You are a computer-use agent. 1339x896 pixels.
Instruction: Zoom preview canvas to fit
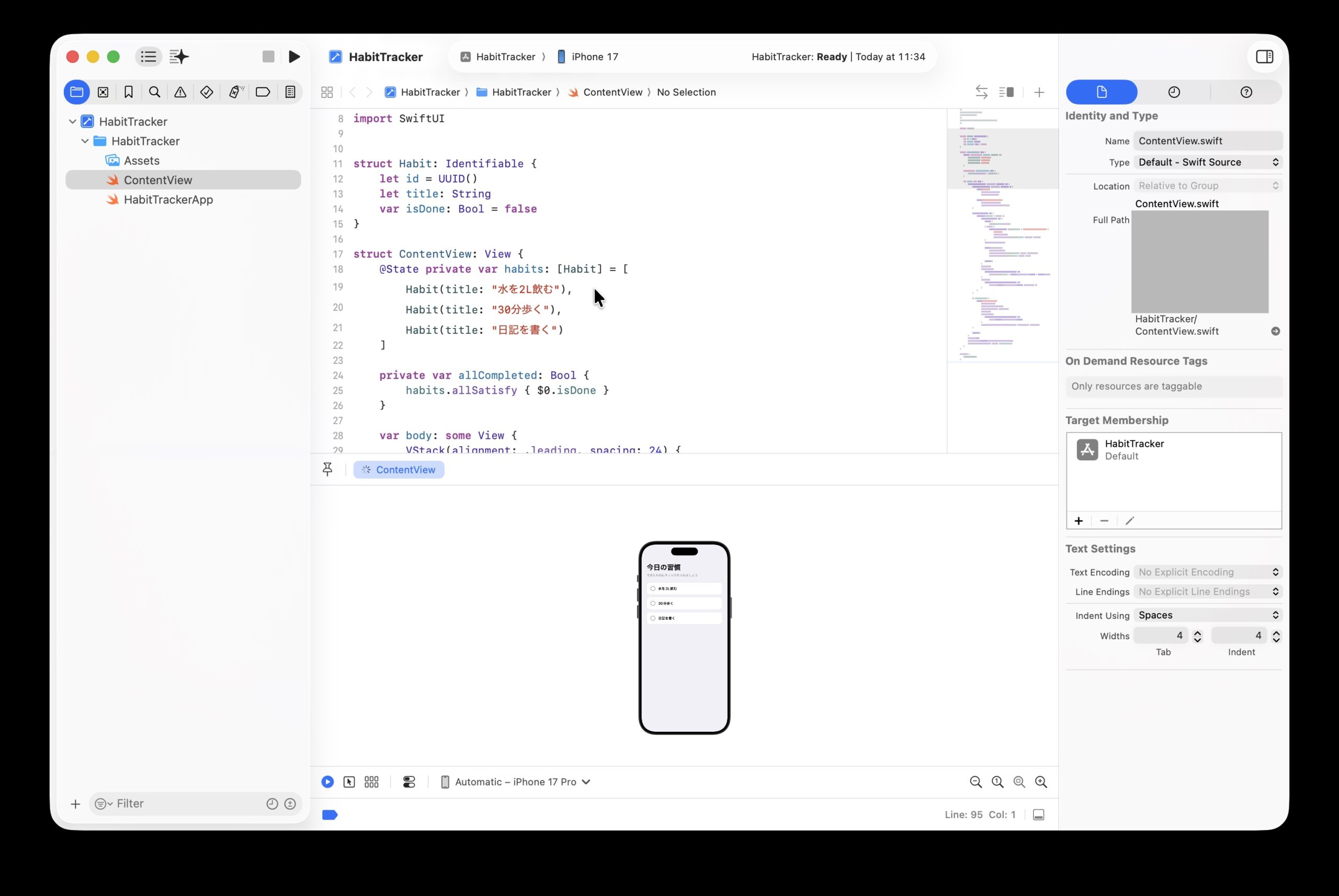tap(1019, 782)
